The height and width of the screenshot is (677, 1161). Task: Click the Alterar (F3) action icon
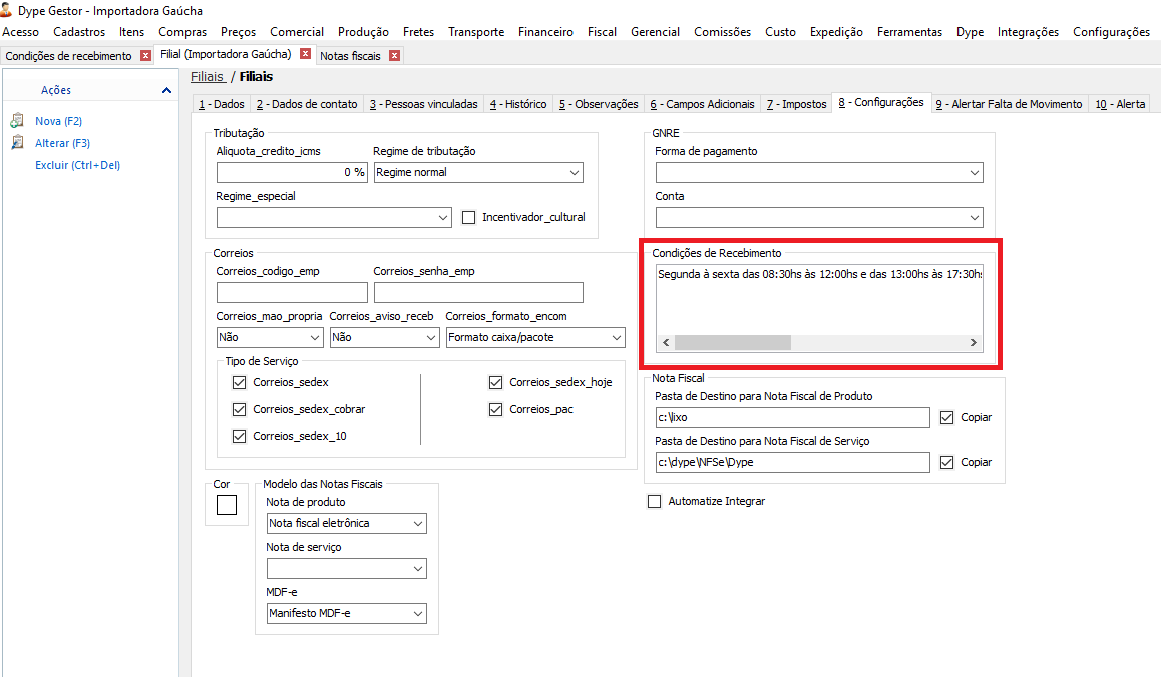pos(17,142)
